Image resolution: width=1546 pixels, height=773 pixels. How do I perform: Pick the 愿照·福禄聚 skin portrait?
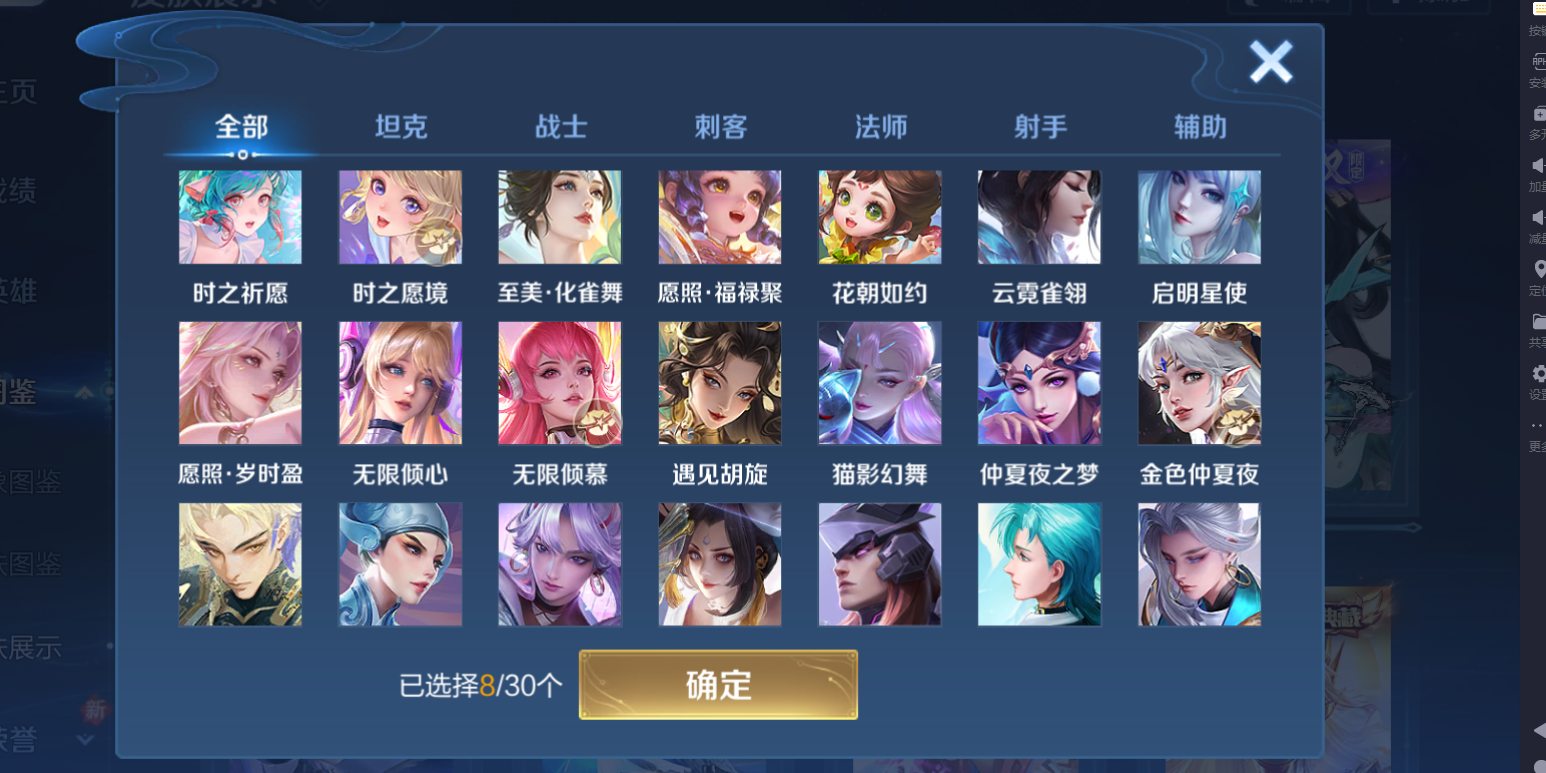pos(720,217)
